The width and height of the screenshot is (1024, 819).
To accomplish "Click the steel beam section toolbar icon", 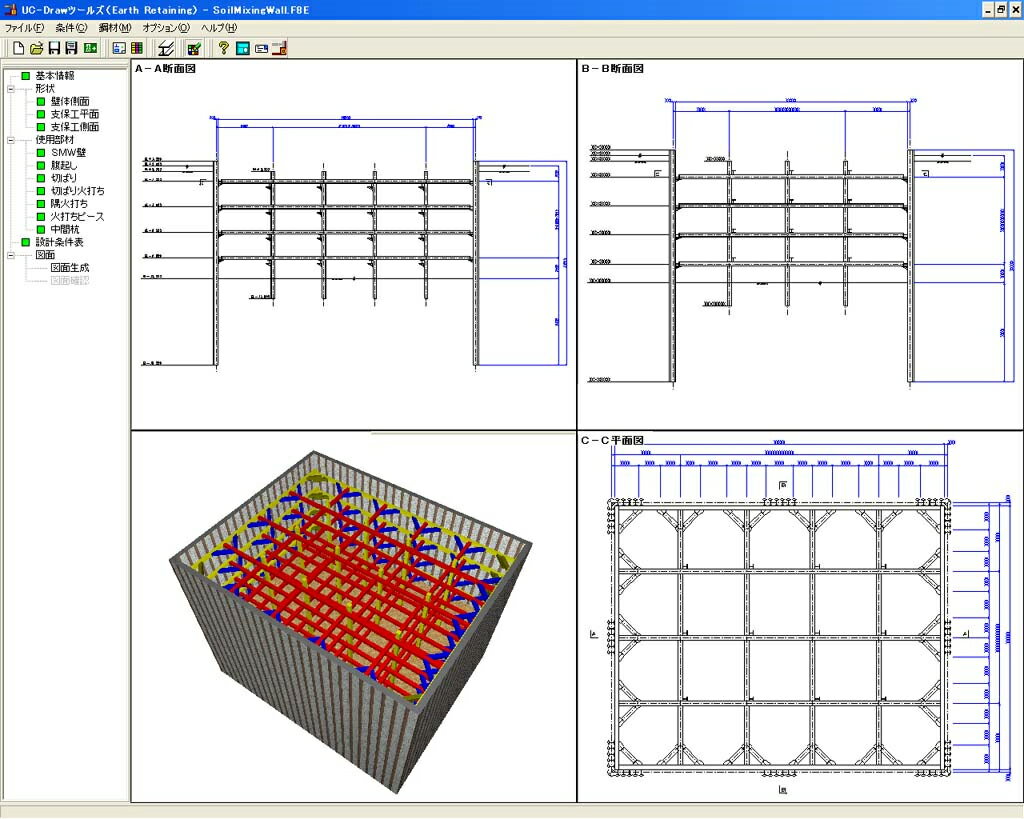I will click(x=166, y=47).
